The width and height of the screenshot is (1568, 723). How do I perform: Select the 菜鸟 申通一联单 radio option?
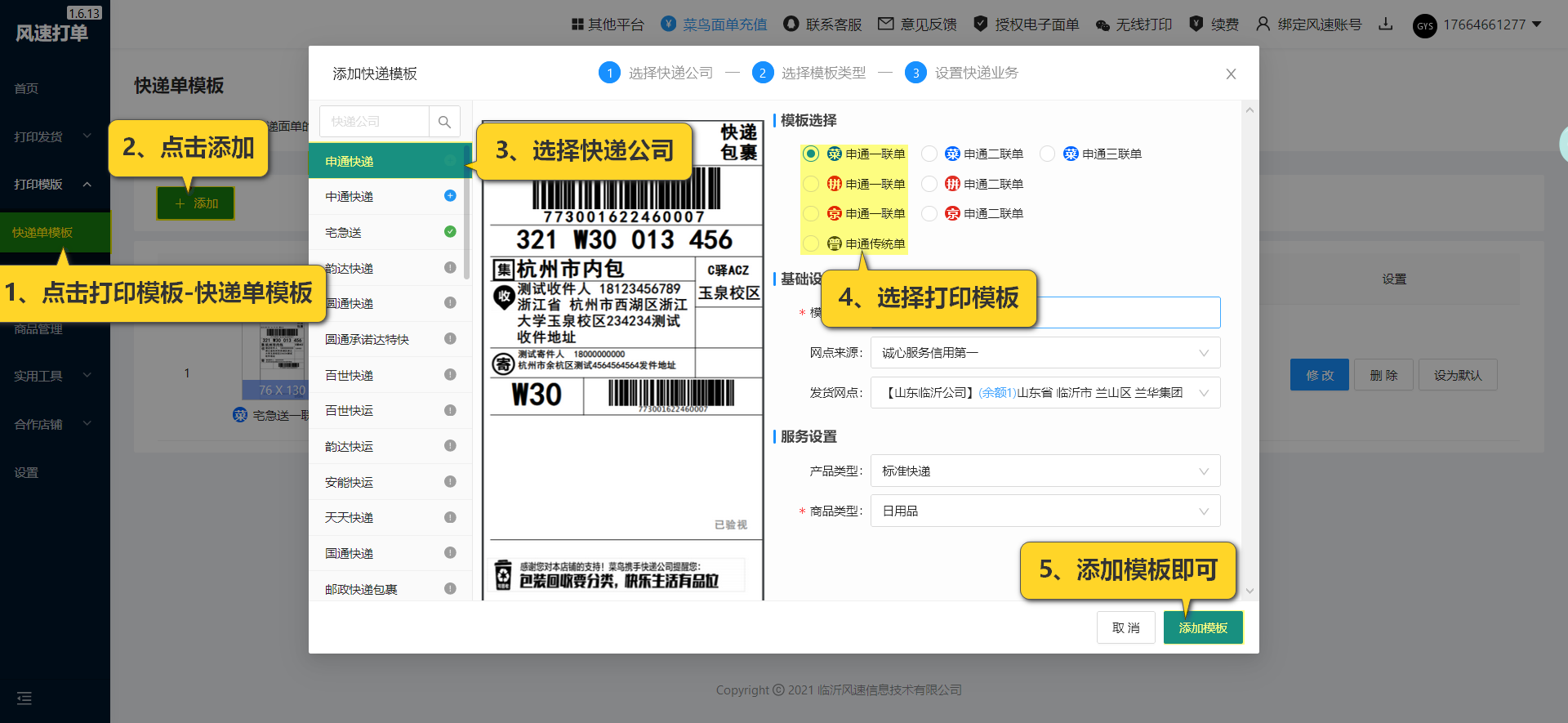pyautogui.click(x=811, y=154)
